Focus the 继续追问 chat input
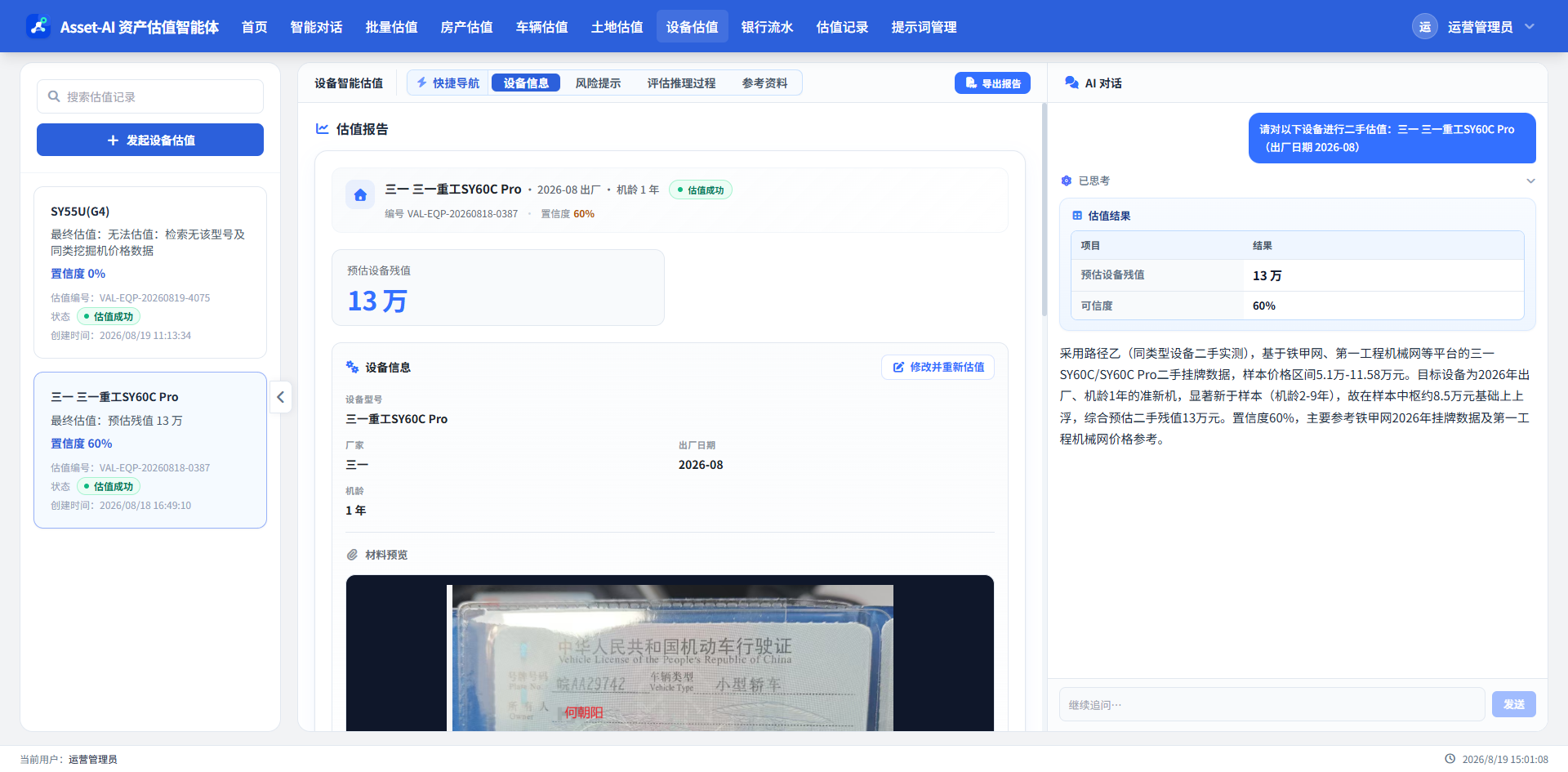 1272,704
